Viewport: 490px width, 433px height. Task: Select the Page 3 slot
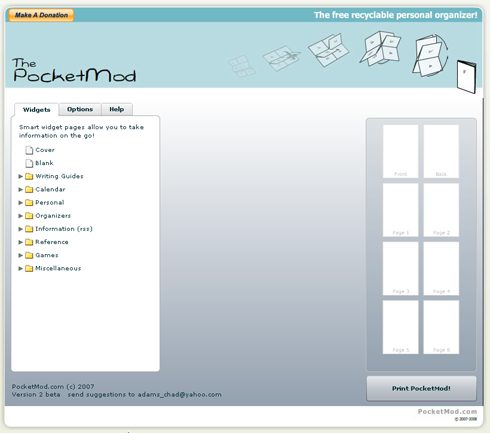400,269
